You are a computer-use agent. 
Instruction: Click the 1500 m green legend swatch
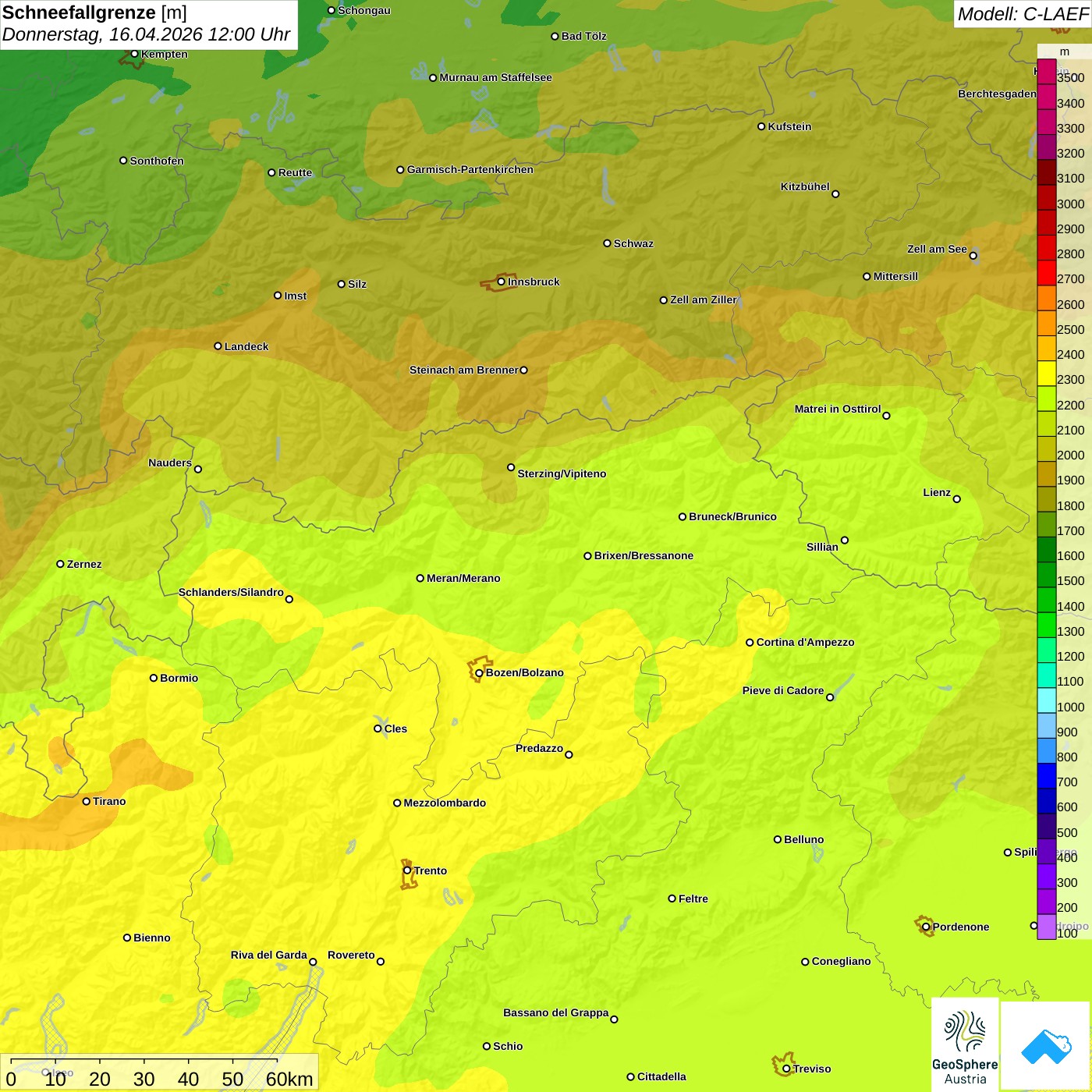tap(1046, 575)
